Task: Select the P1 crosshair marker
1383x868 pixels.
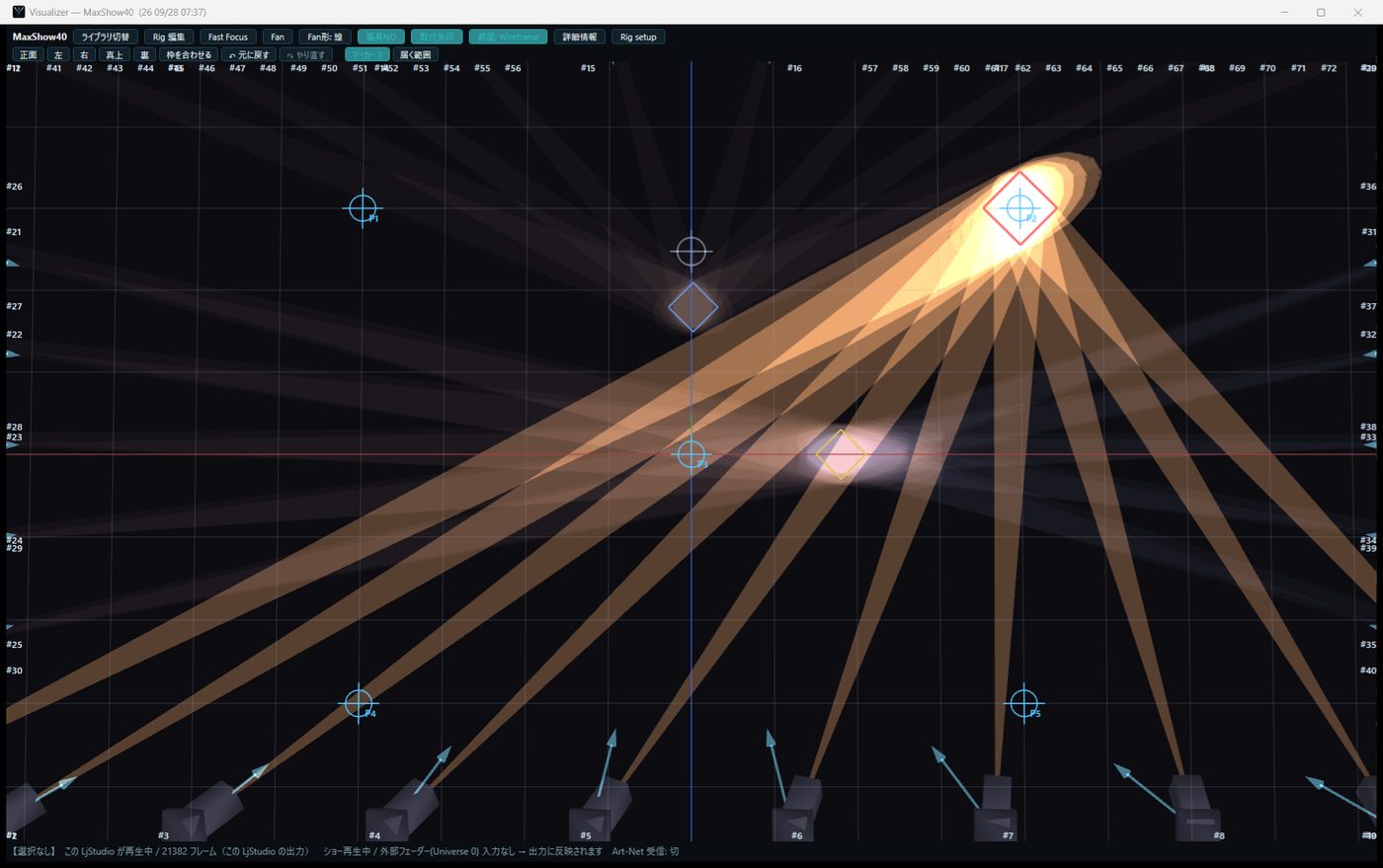Action: (363, 208)
